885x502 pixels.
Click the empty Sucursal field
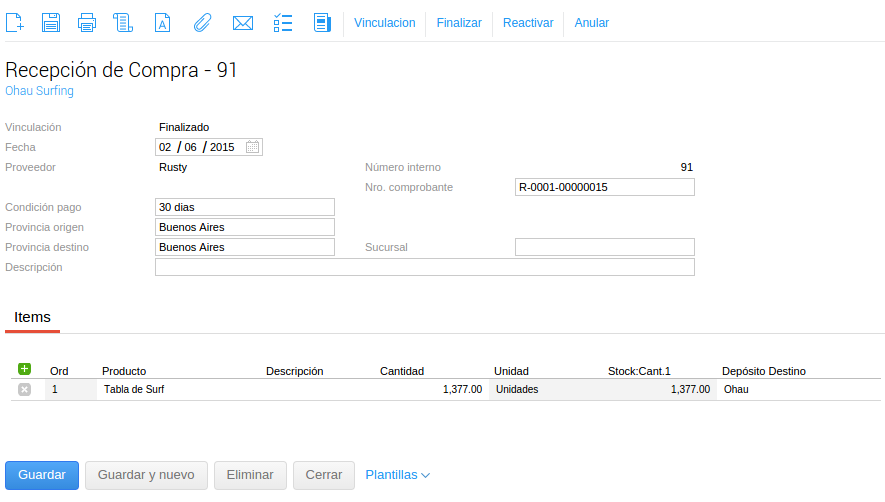604,247
